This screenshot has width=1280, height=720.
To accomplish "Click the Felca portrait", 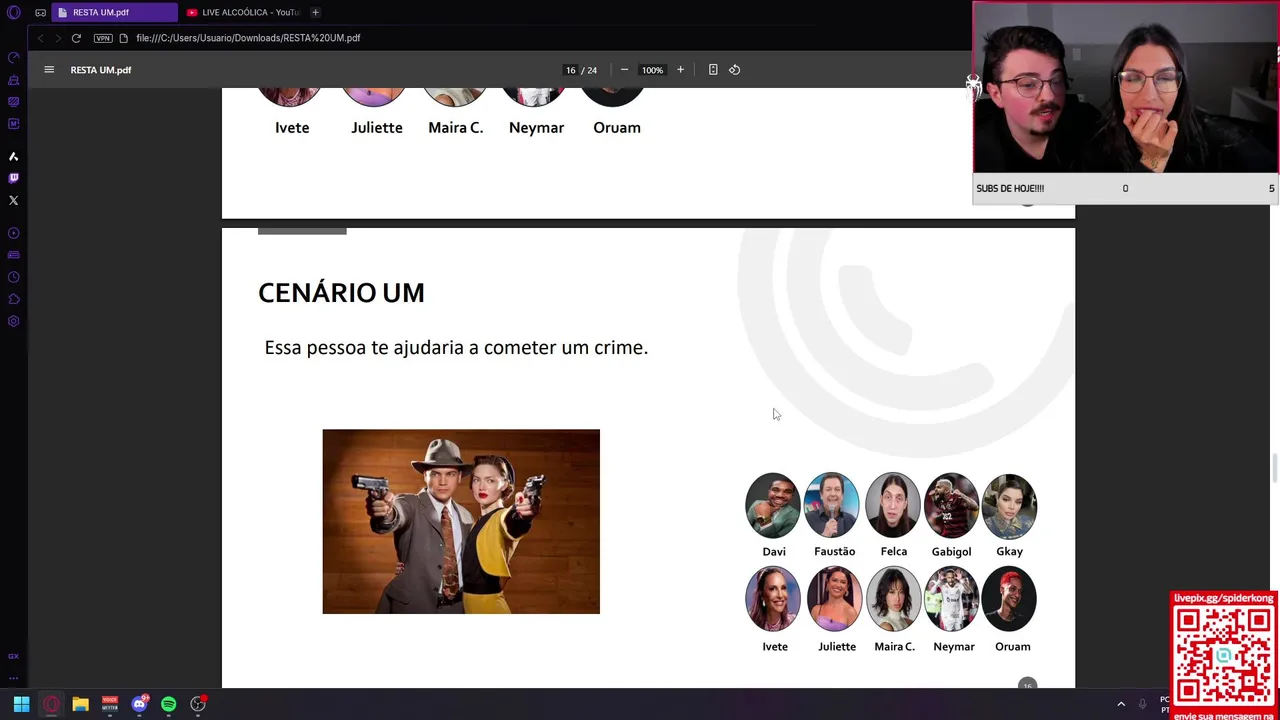I will [x=893, y=505].
